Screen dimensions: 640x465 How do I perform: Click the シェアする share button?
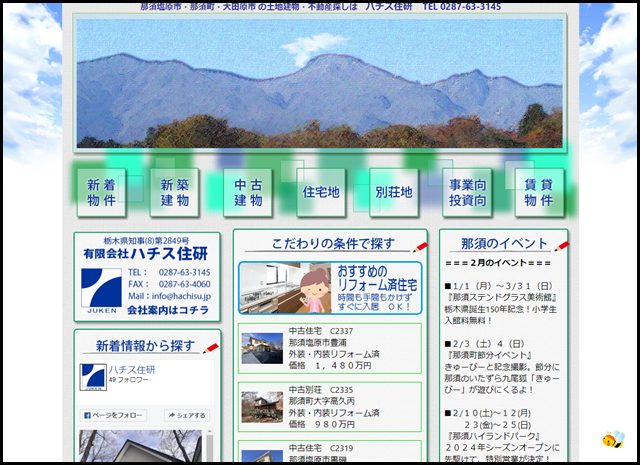tap(187, 415)
